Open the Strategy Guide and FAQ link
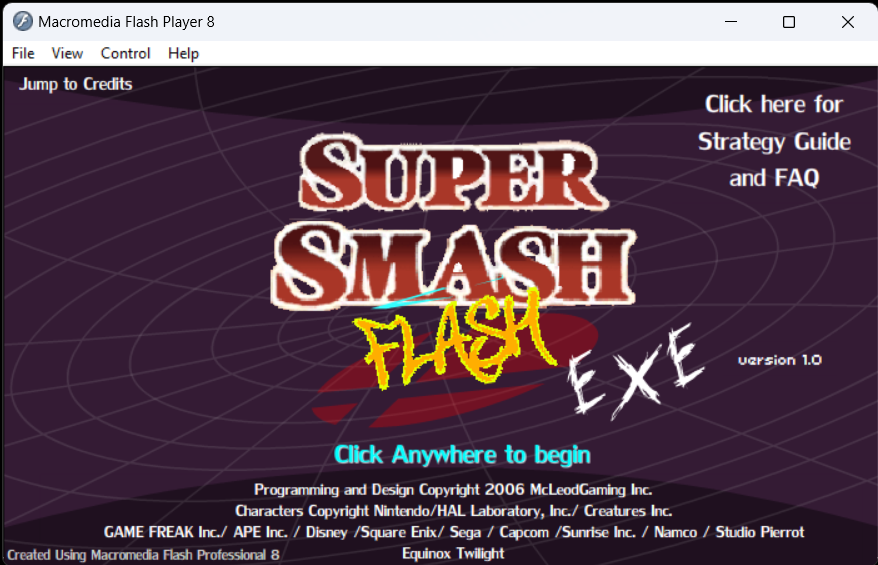 tap(774, 141)
